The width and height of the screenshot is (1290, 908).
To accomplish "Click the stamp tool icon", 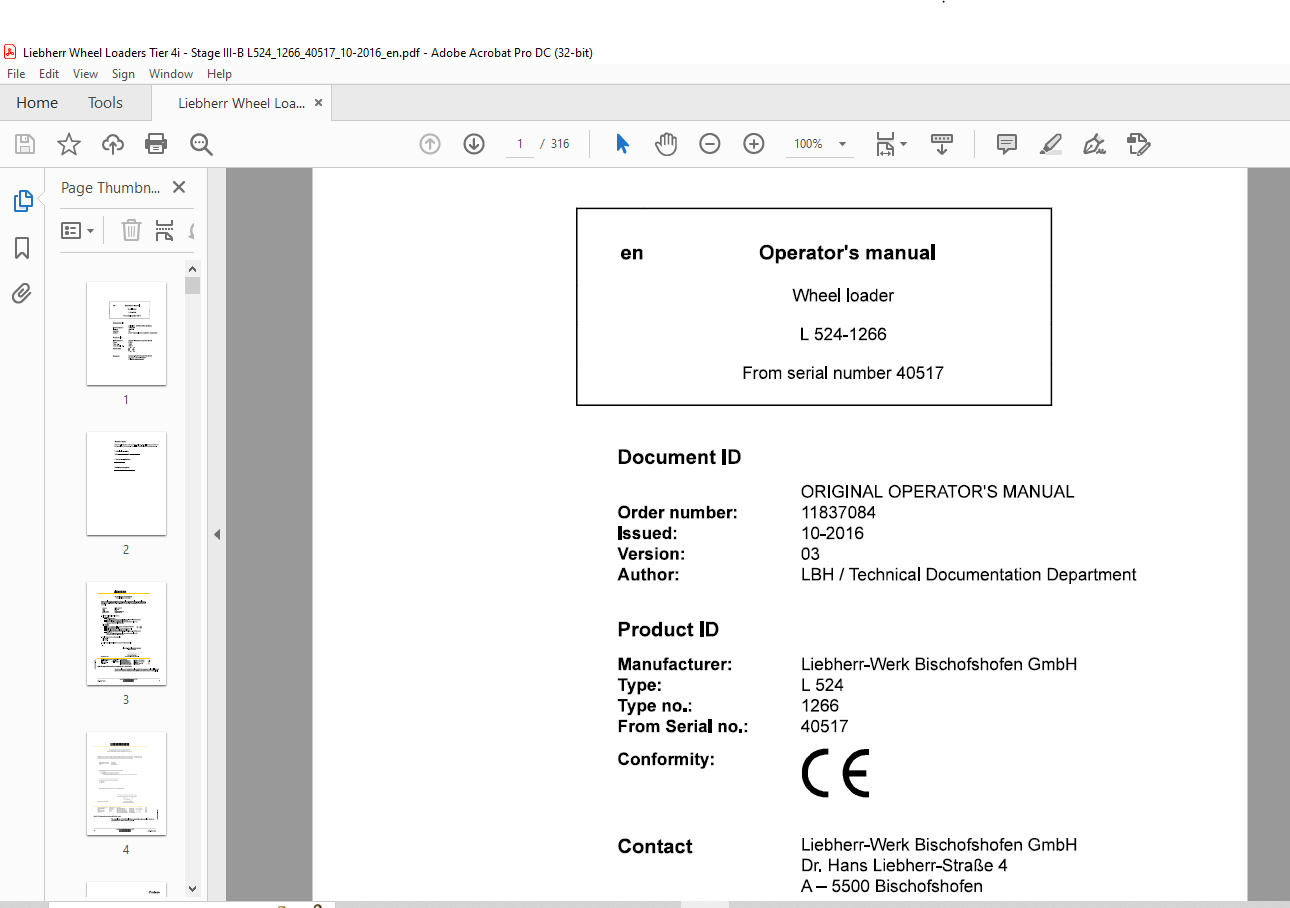I will click(x=1138, y=144).
